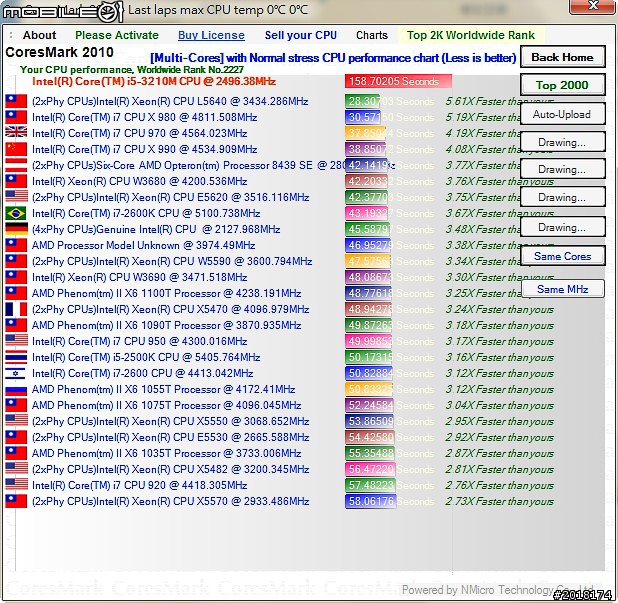618x603 pixels.
Task: Click the Same MHz button
Action: click(x=562, y=289)
